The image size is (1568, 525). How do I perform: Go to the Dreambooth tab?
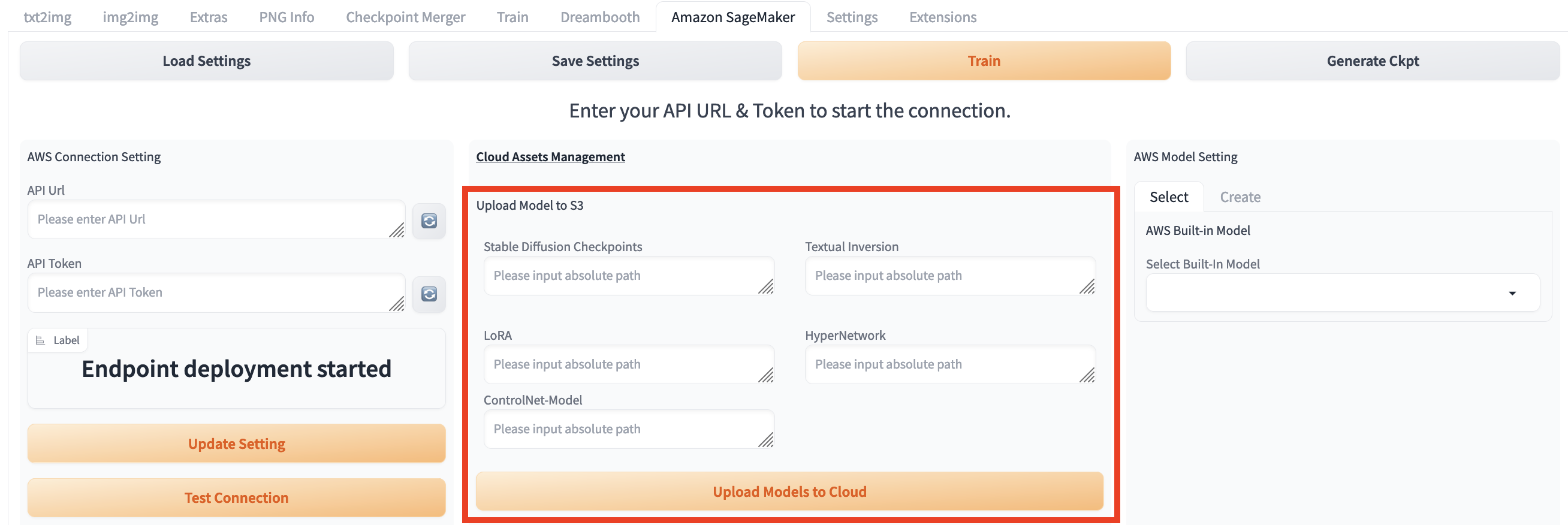(x=599, y=17)
